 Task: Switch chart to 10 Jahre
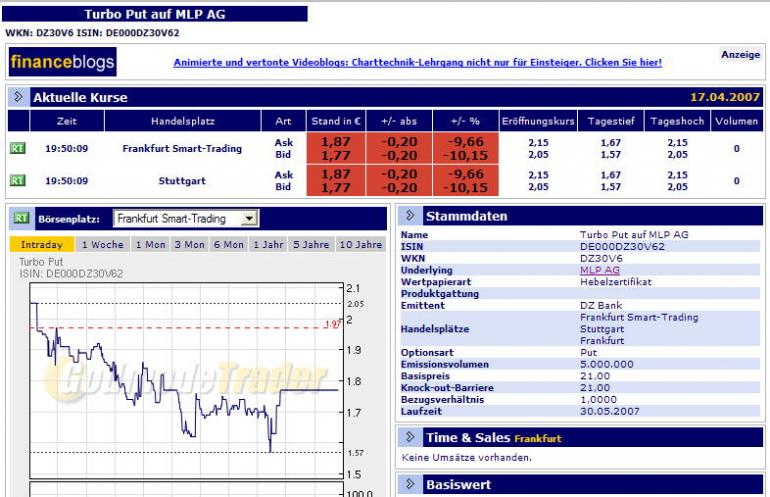[x=360, y=245]
